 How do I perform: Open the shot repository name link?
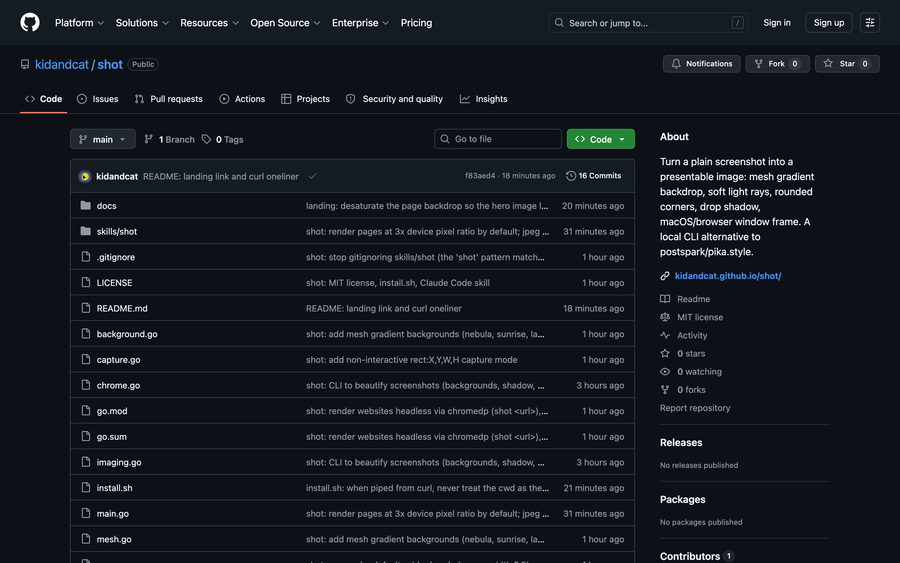[x=110, y=64]
